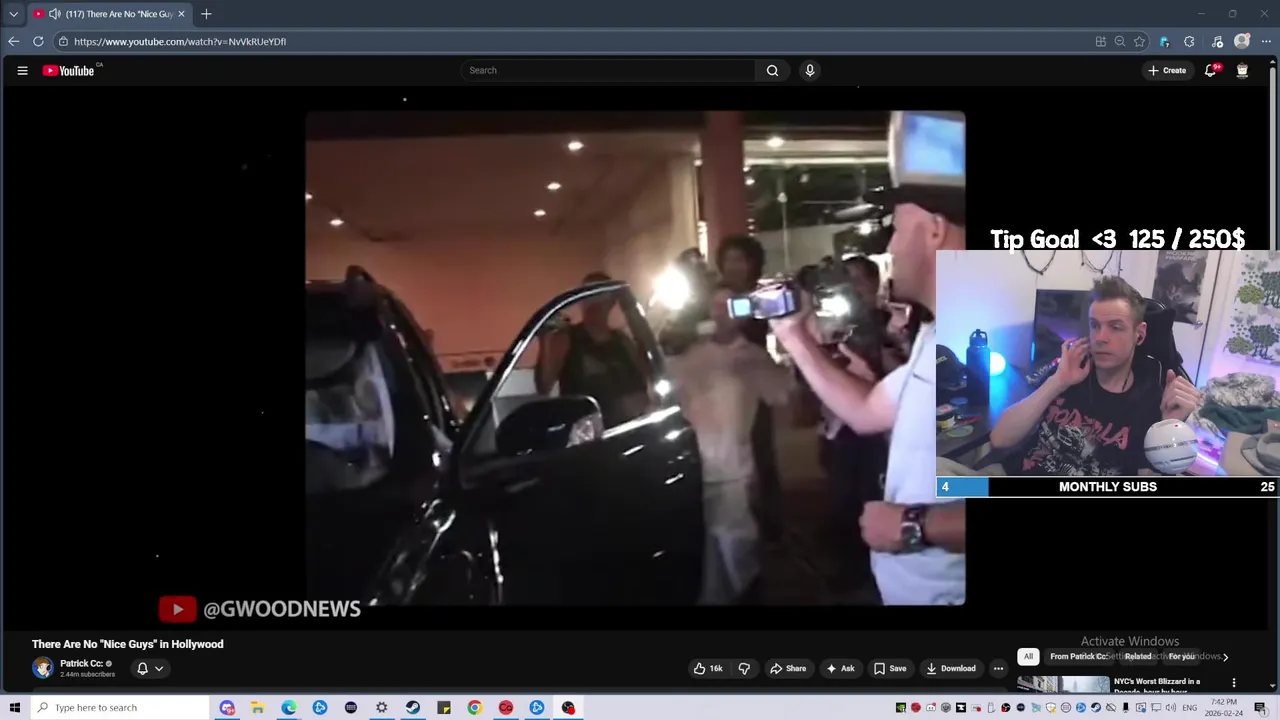
Task: Open the tab search dropdown arrow
Action: click(x=13, y=14)
